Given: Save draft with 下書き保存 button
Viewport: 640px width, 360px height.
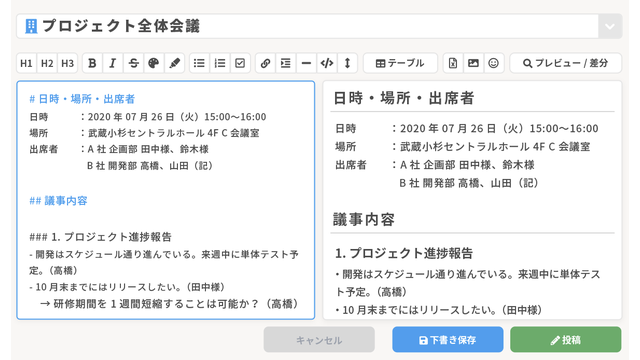Looking at the screenshot, I should (x=448, y=340).
